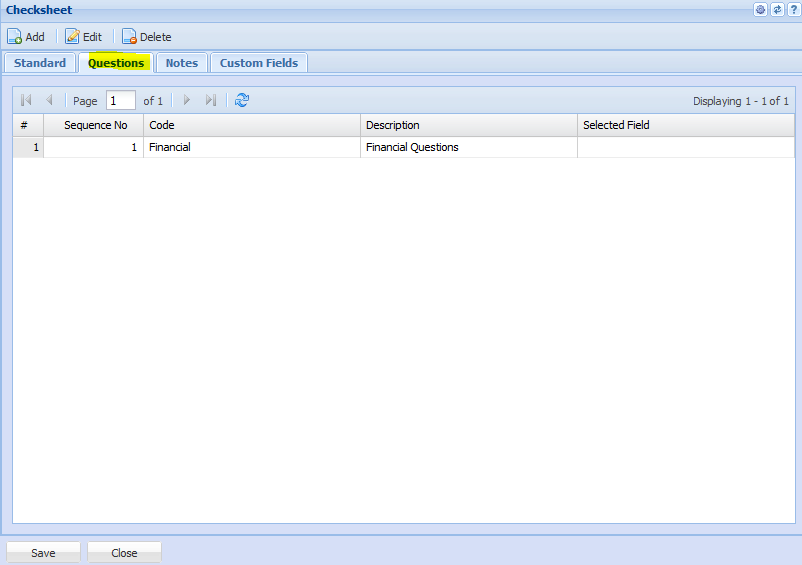This screenshot has width=802, height=565.
Task: Advance to next page arrow
Action: click(x=186, y=100)
